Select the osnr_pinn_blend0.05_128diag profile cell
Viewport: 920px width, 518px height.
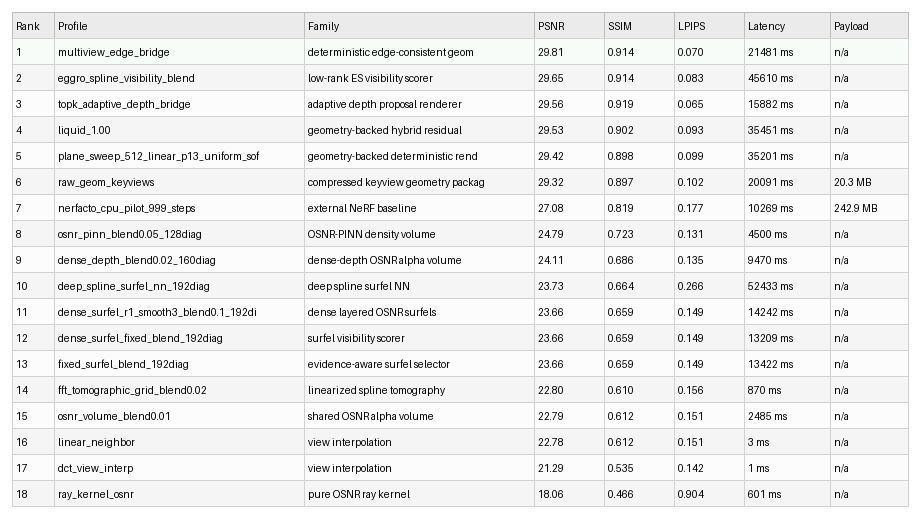pyautogui.click(x=180, y=234)
